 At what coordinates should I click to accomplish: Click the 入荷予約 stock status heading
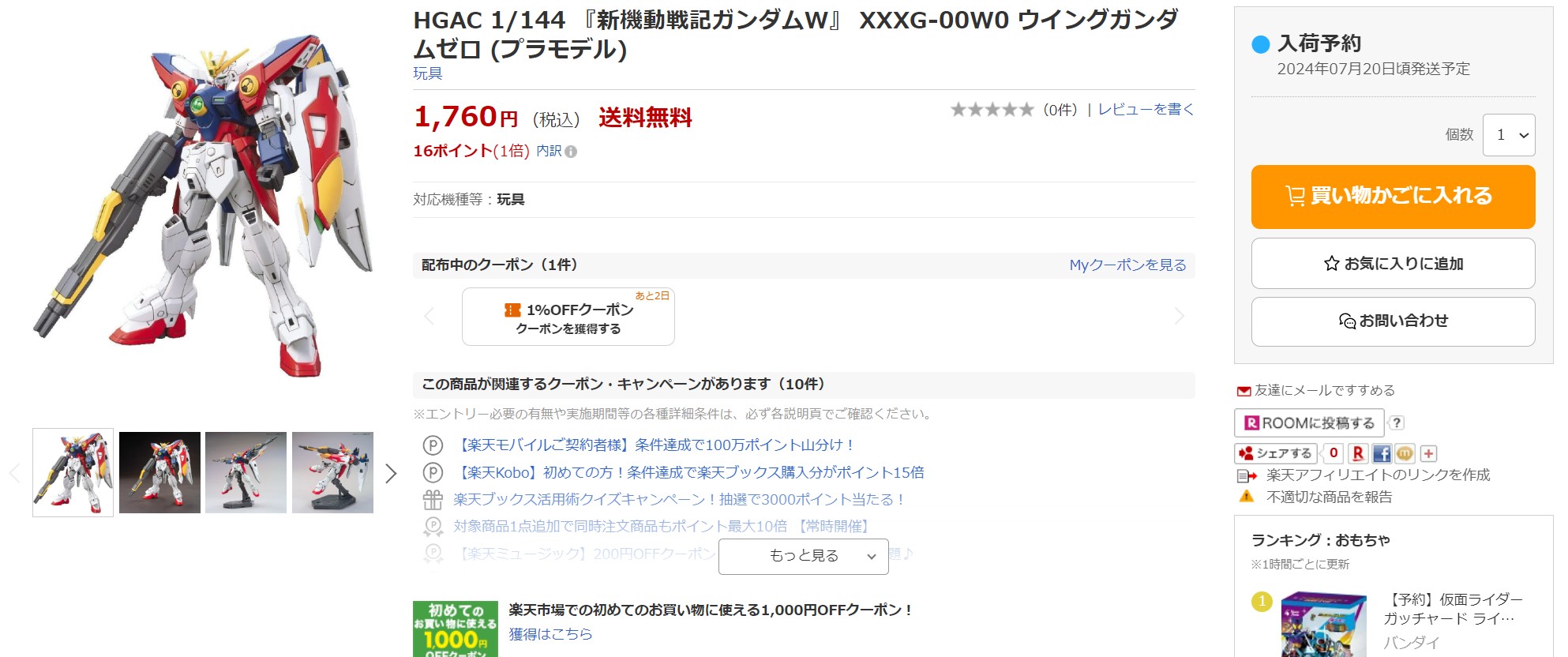point(1319,43)
